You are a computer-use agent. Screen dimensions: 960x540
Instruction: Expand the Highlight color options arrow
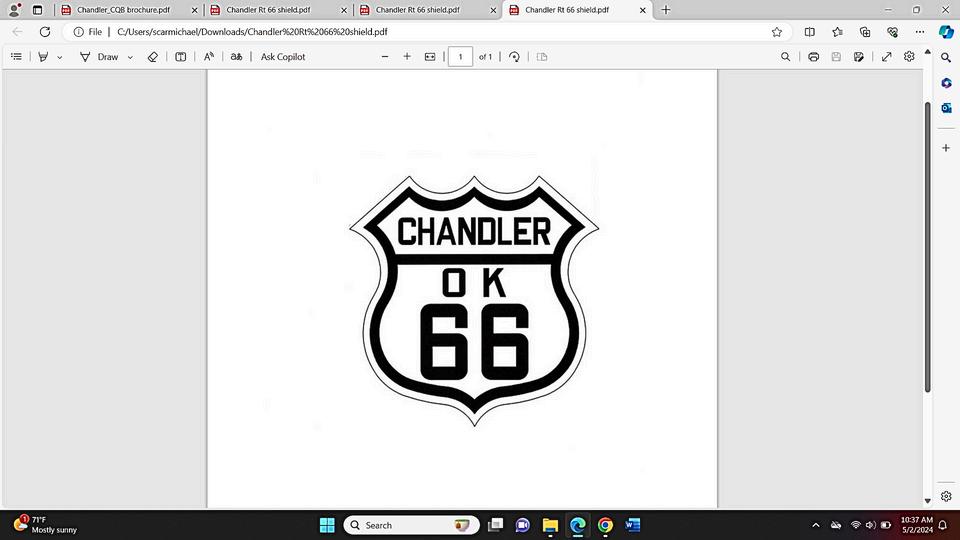pos(59,57)
